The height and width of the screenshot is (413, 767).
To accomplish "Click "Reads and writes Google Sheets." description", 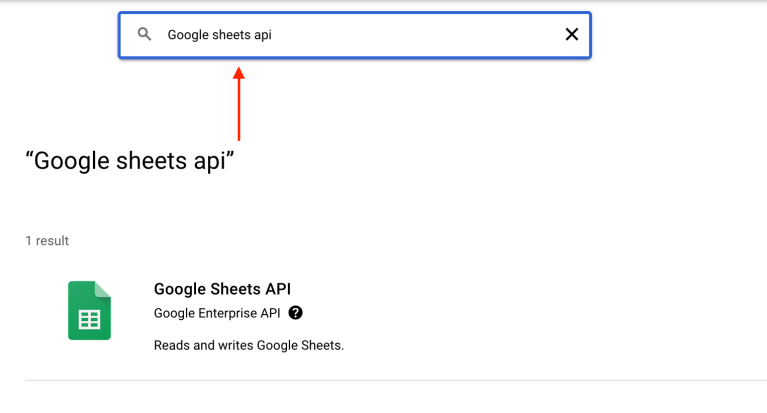I will click(x=248, y=345).
